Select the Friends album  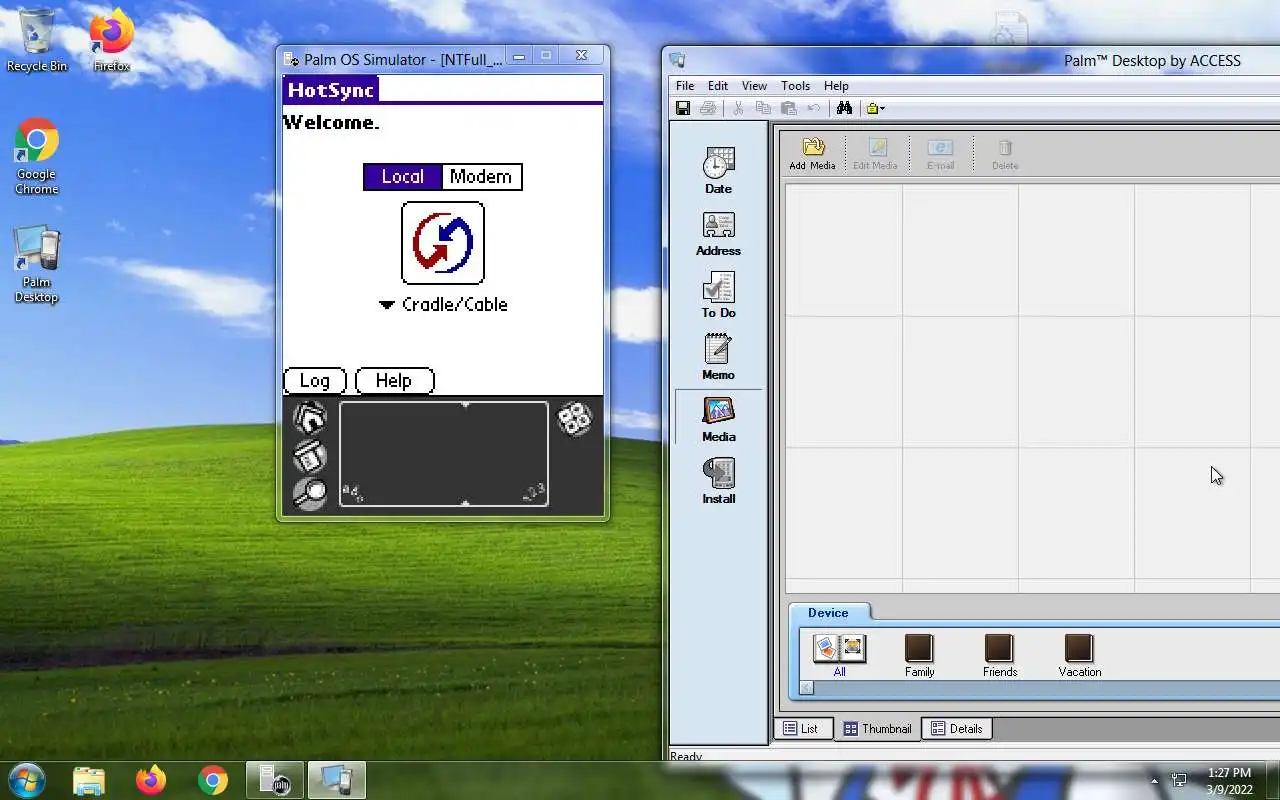pyautogui.click(x=999, y=656)
